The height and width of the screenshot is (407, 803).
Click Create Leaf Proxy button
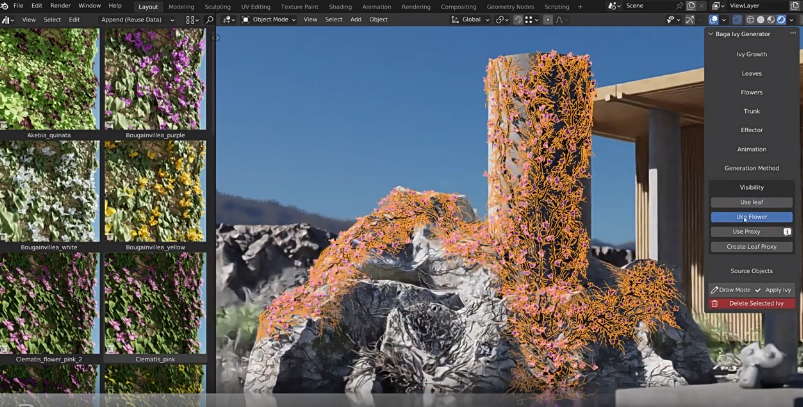tap(751, 247)
